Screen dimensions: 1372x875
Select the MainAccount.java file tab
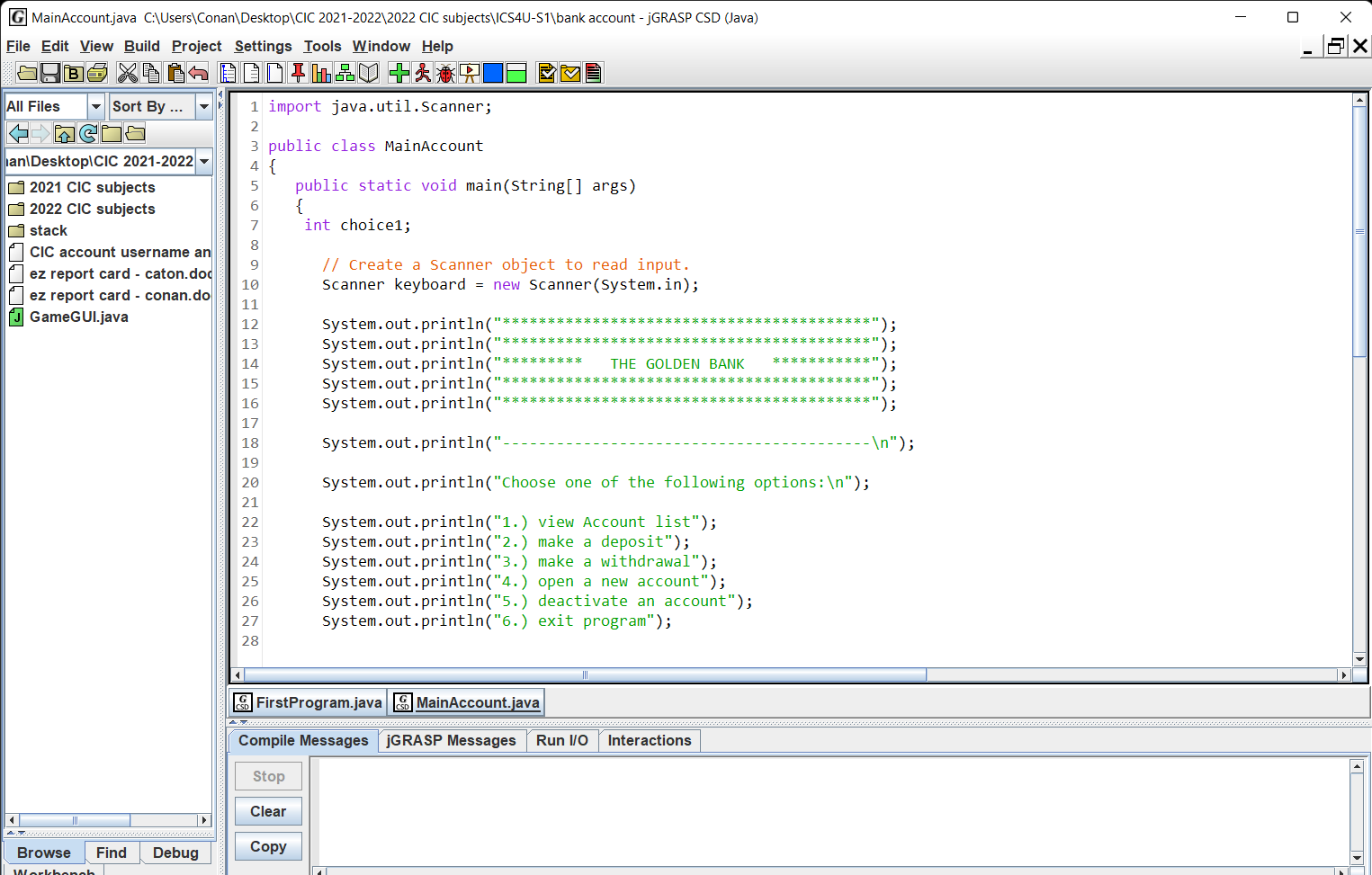(466, 702)
